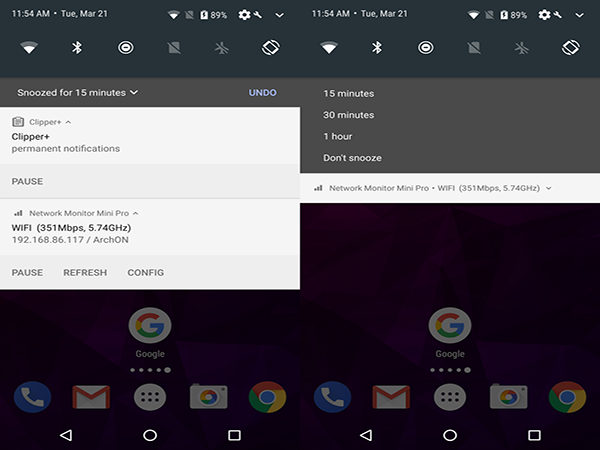Tap Clipper+ clipboard icon

click(18, 122)
